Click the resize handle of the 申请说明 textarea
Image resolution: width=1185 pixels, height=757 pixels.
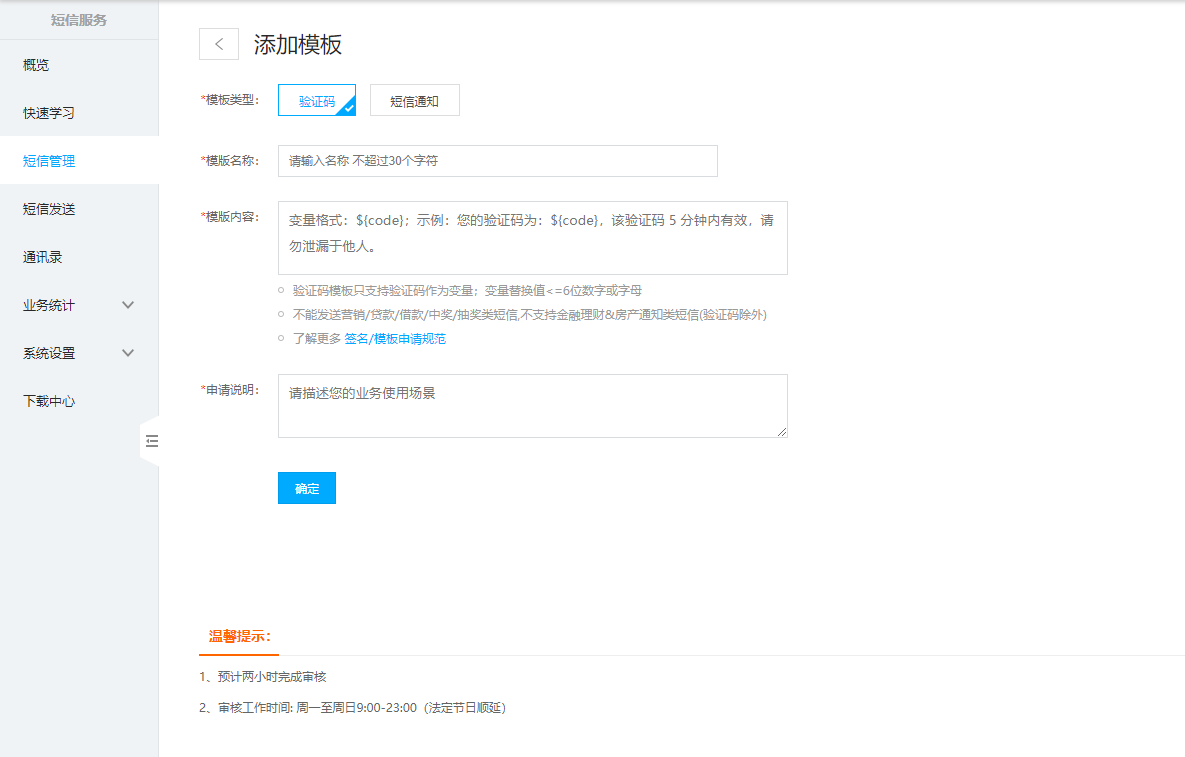pos(782,431)
